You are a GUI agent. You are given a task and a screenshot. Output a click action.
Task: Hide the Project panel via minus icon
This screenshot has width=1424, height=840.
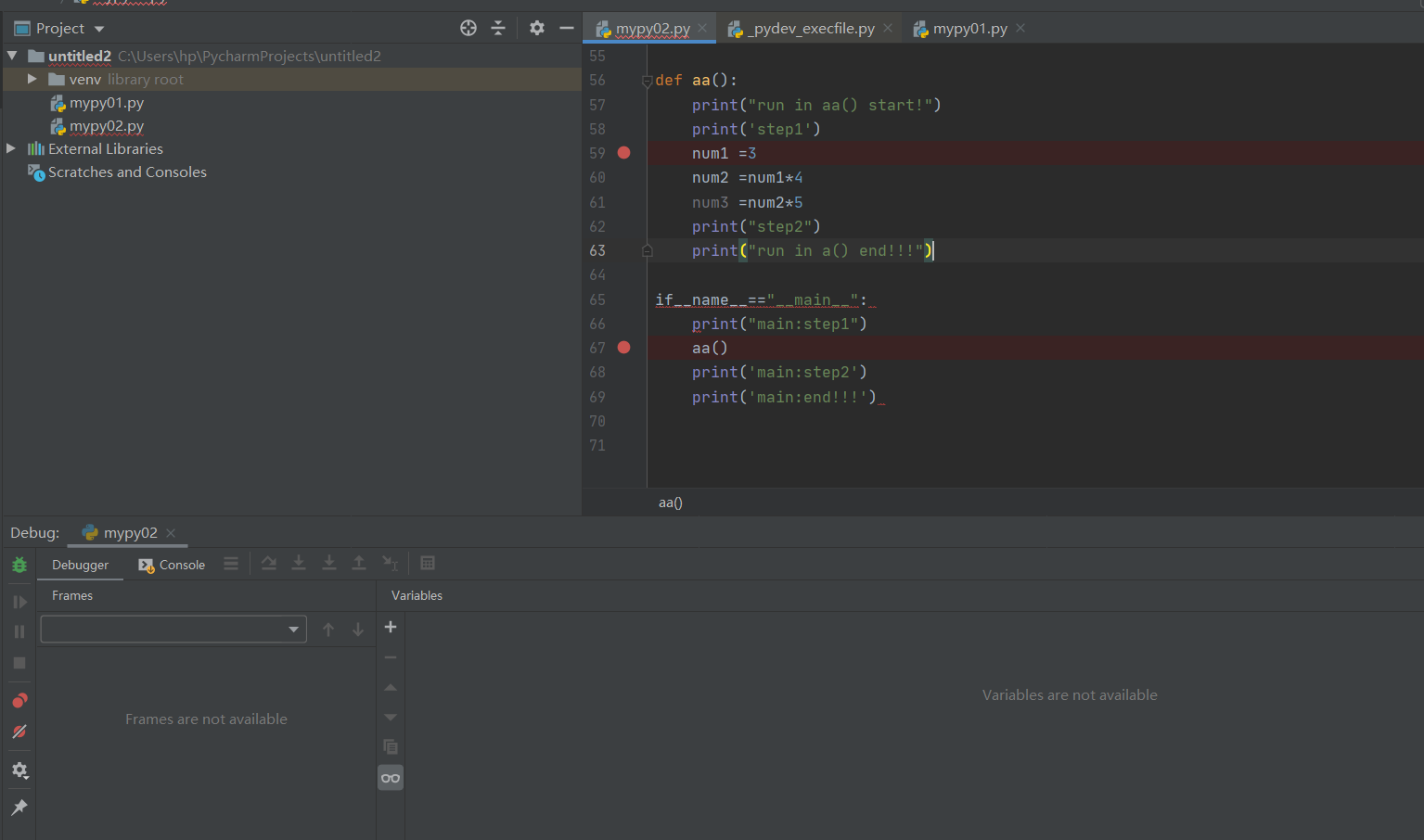567,28
